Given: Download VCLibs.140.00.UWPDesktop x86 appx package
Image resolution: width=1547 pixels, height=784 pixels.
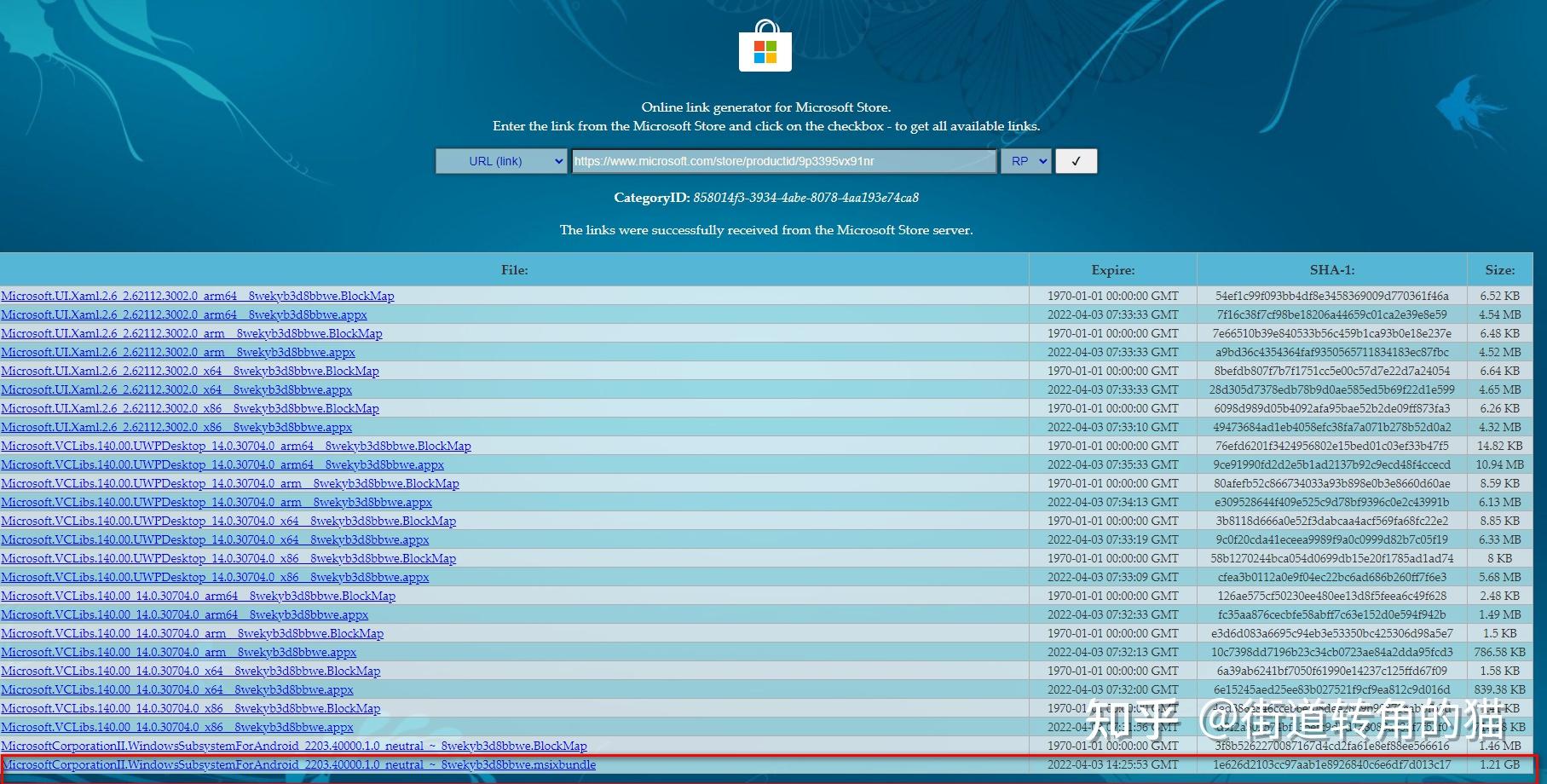Looking at the screenshot, I should coord(215,578).
